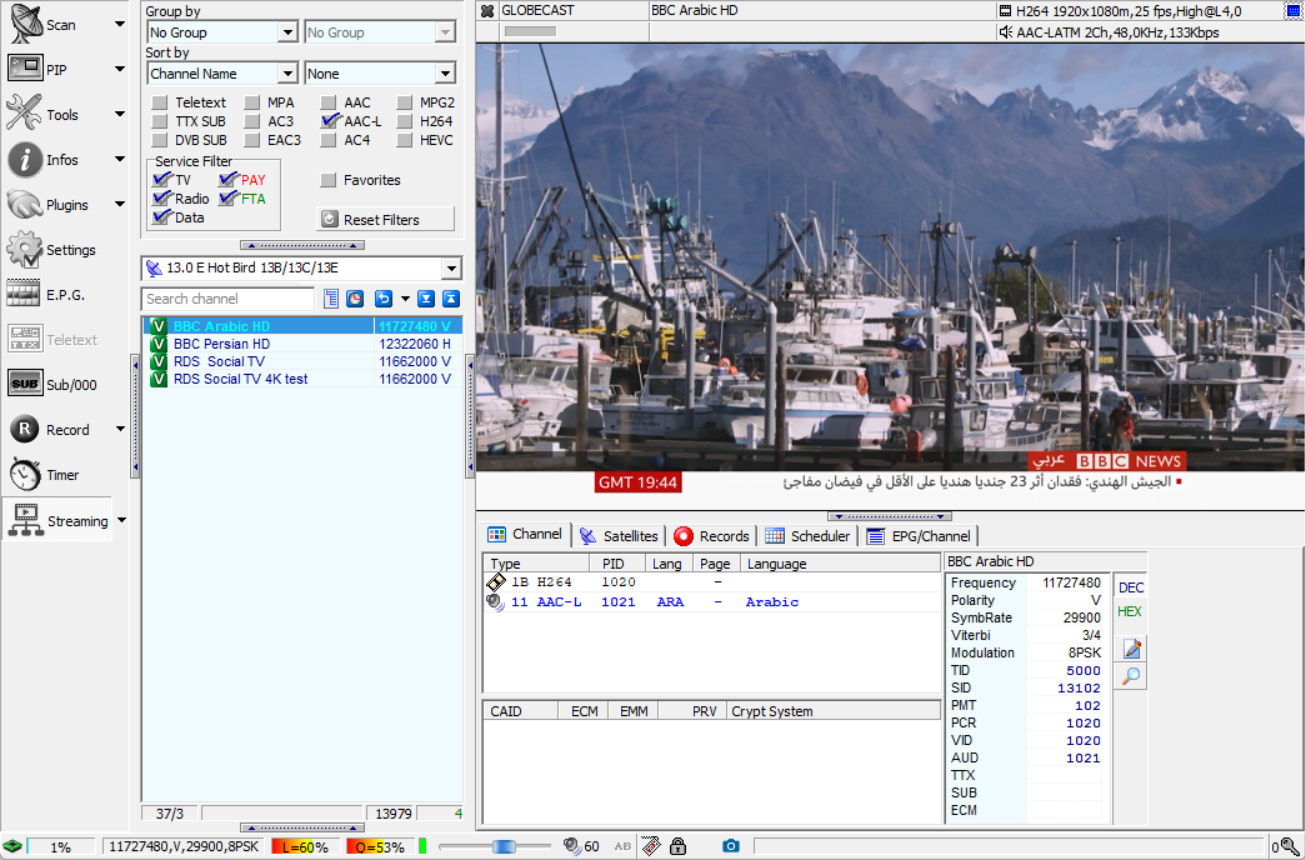Click the PID column header
Viewport: 1305px width, 860px height.
(x=615, y=564)
